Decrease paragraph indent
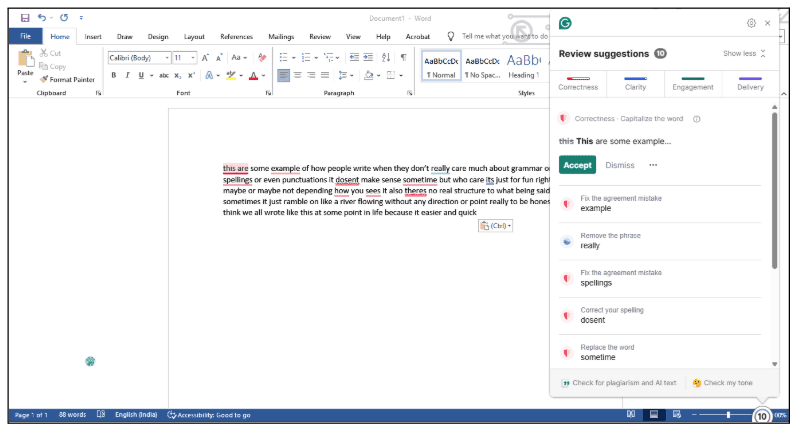The width and height of the screenshot is (796, 430). 354,57
